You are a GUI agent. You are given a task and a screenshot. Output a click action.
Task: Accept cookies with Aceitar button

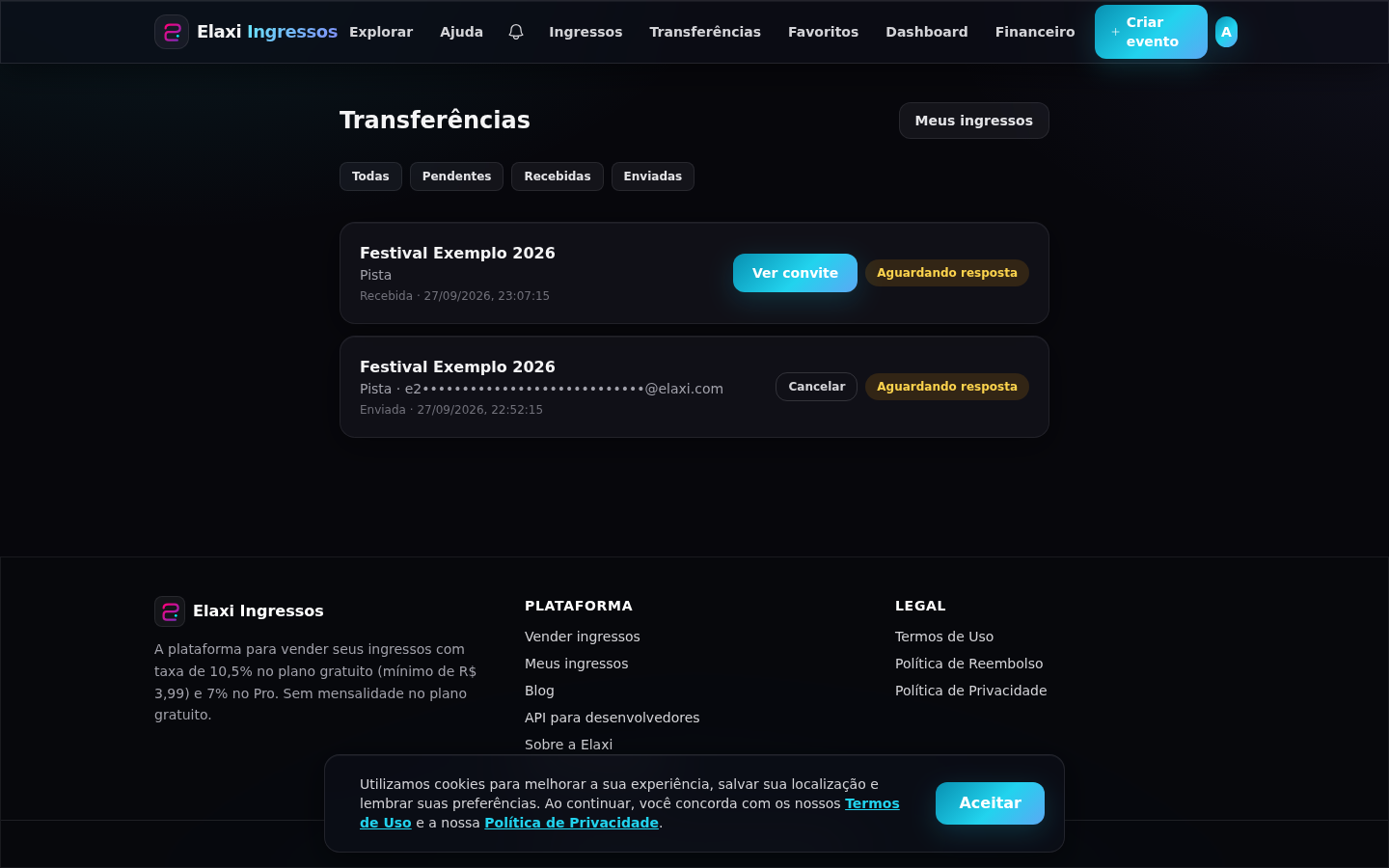click(x=990, y=803)
